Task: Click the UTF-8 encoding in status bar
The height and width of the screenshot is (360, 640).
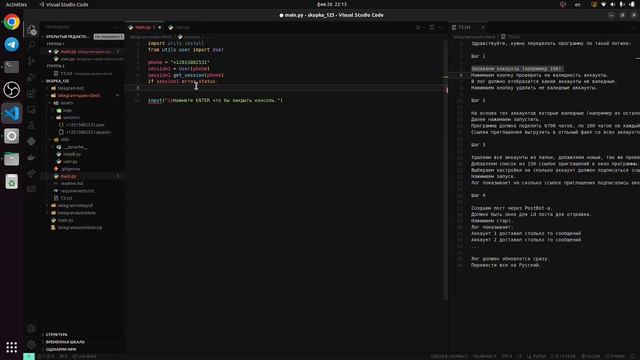Action: click(x=507, y=356)
